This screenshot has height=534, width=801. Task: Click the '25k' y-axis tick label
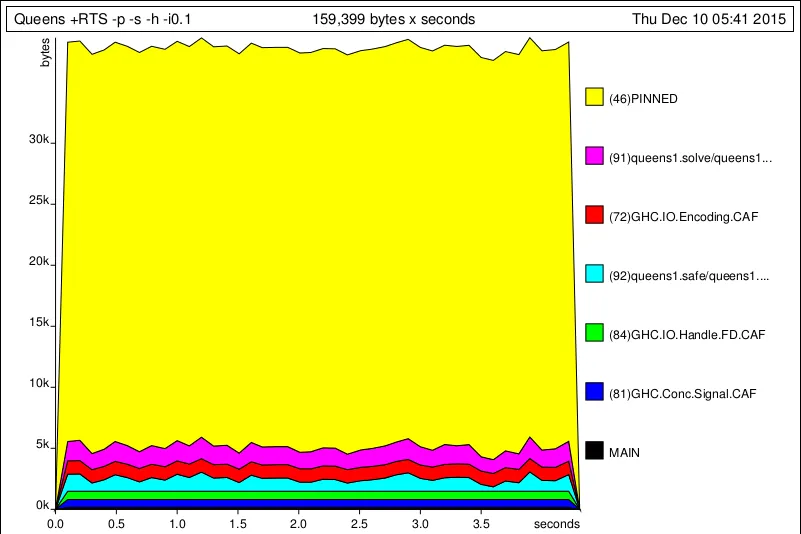point(39,200)
